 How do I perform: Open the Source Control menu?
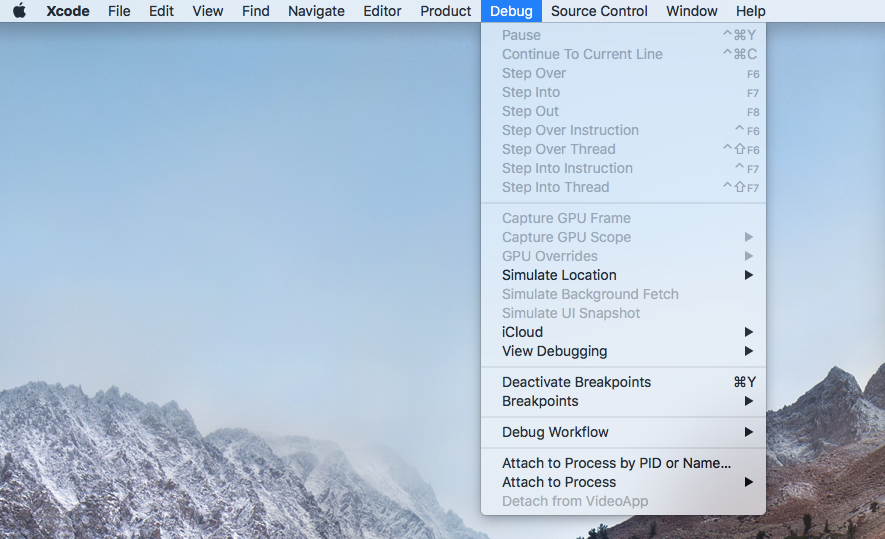click(599, 11)
